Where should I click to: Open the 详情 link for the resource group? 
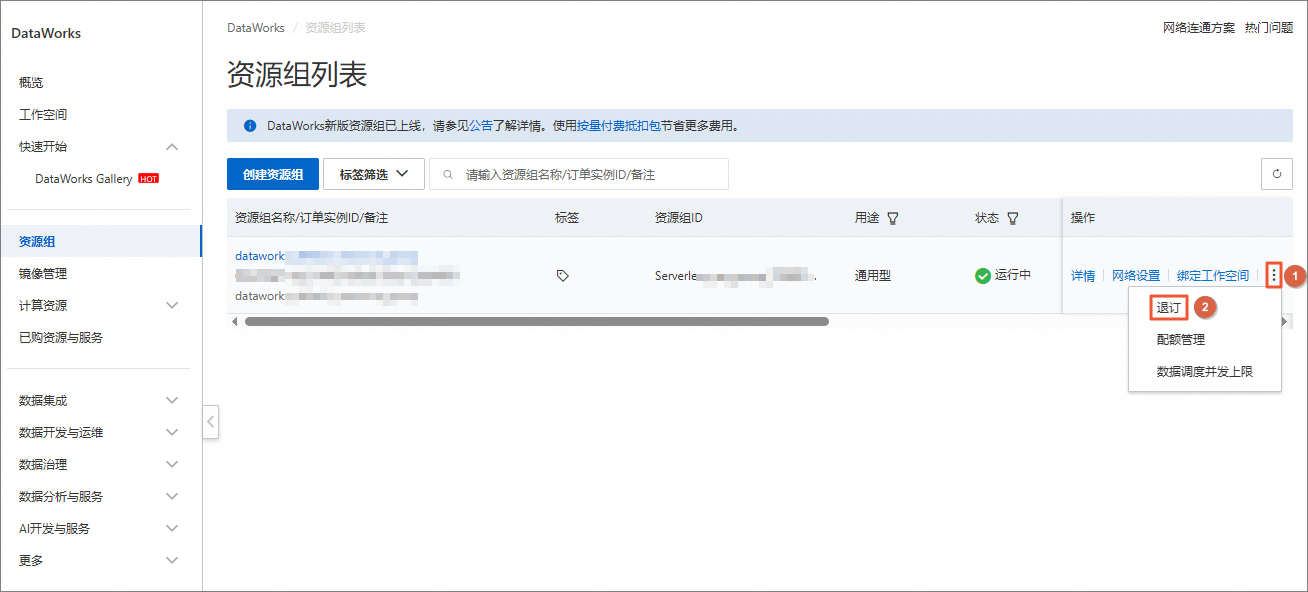click(1083, 276)
